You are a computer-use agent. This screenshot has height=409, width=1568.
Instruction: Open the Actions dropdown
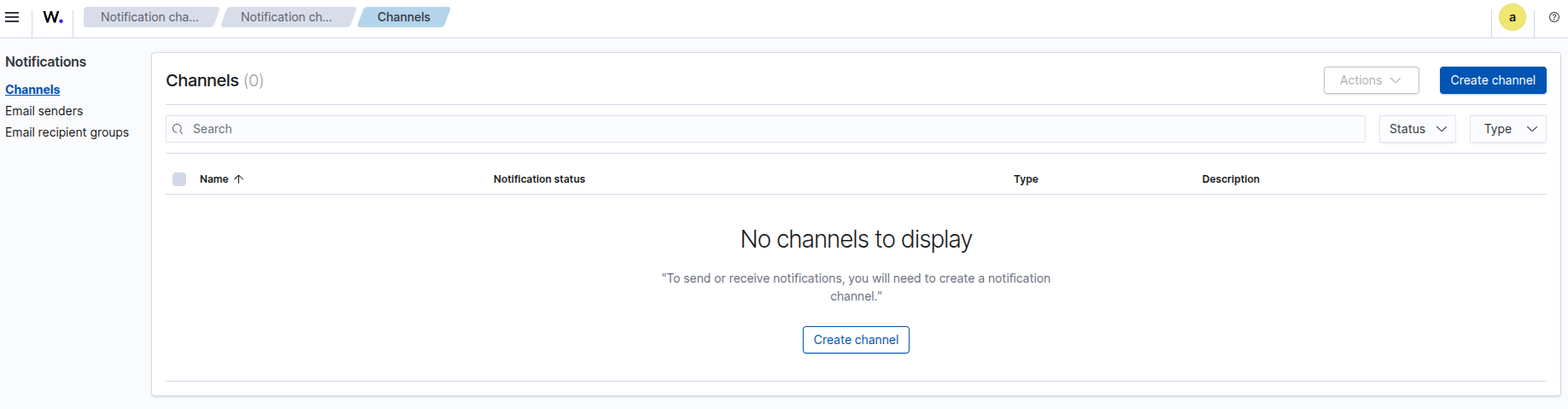click(x=1372, y=80)
